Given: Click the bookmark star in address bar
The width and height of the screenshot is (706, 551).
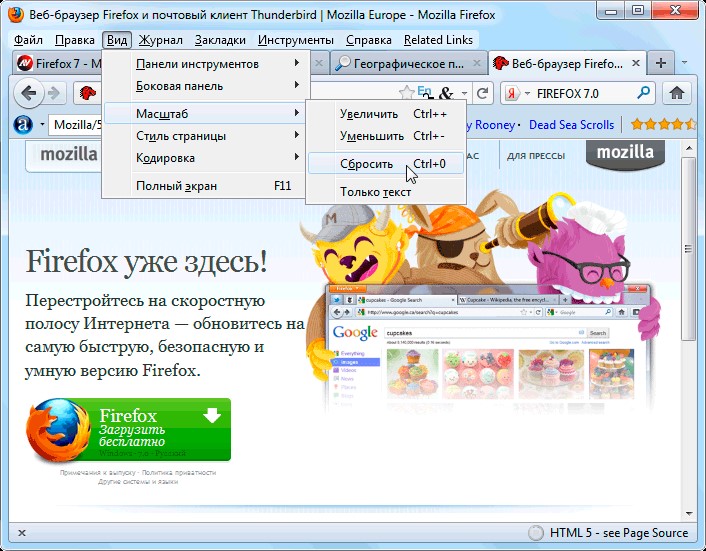Looking at the screenshot, I should 406,93.
